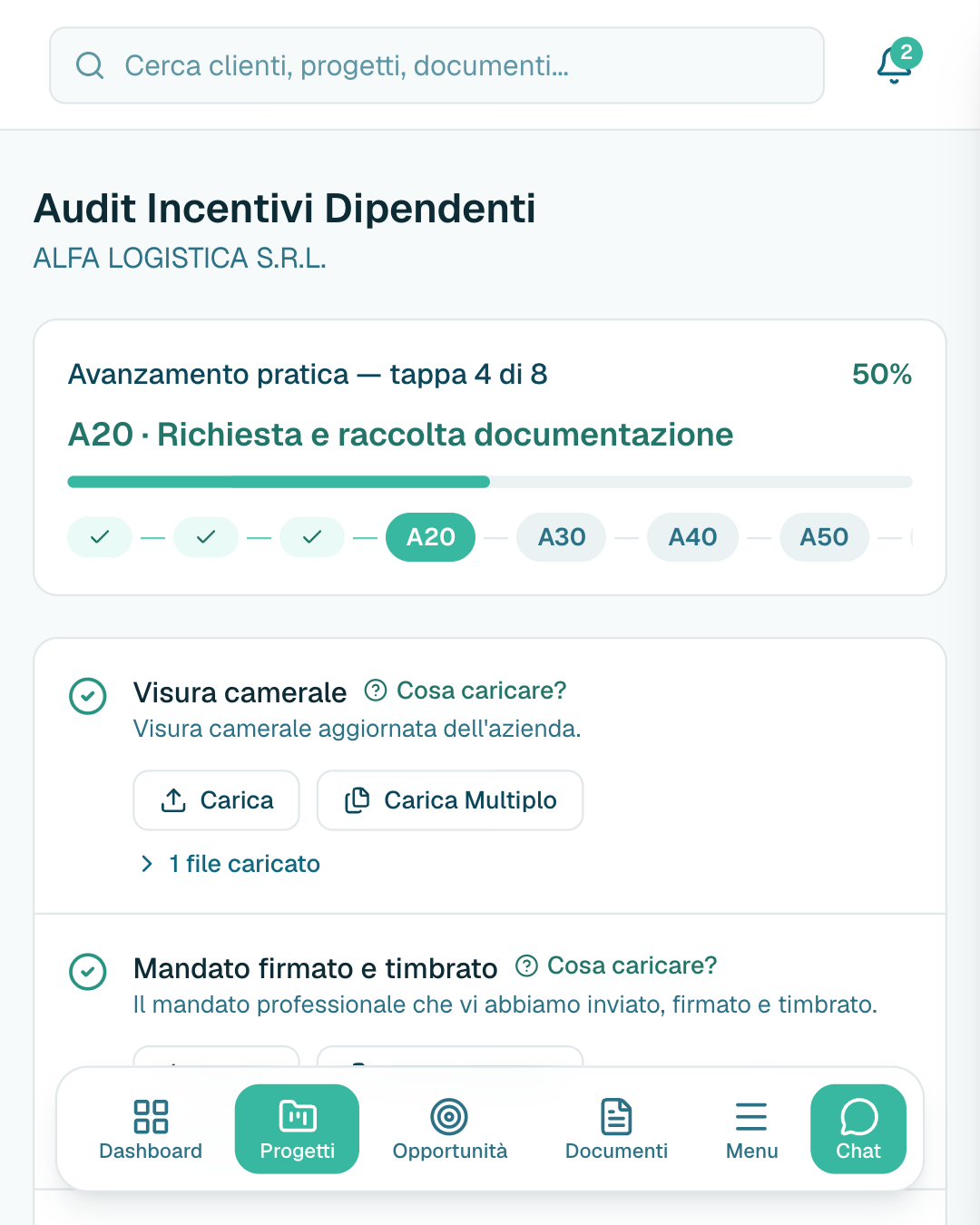This screenshot has height=1225, width=980.
Task: Click Avanzamento pratica tappa 4 di 8 text
Action: 308,374
